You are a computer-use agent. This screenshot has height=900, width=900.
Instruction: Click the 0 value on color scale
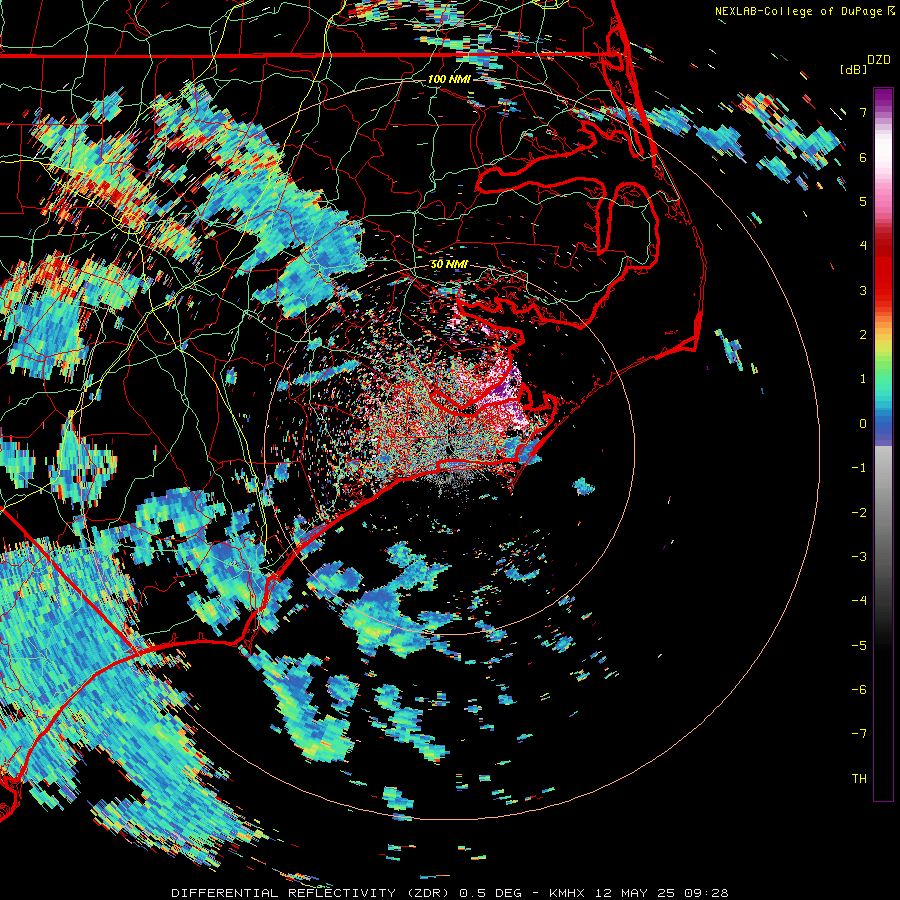point(863,424)
